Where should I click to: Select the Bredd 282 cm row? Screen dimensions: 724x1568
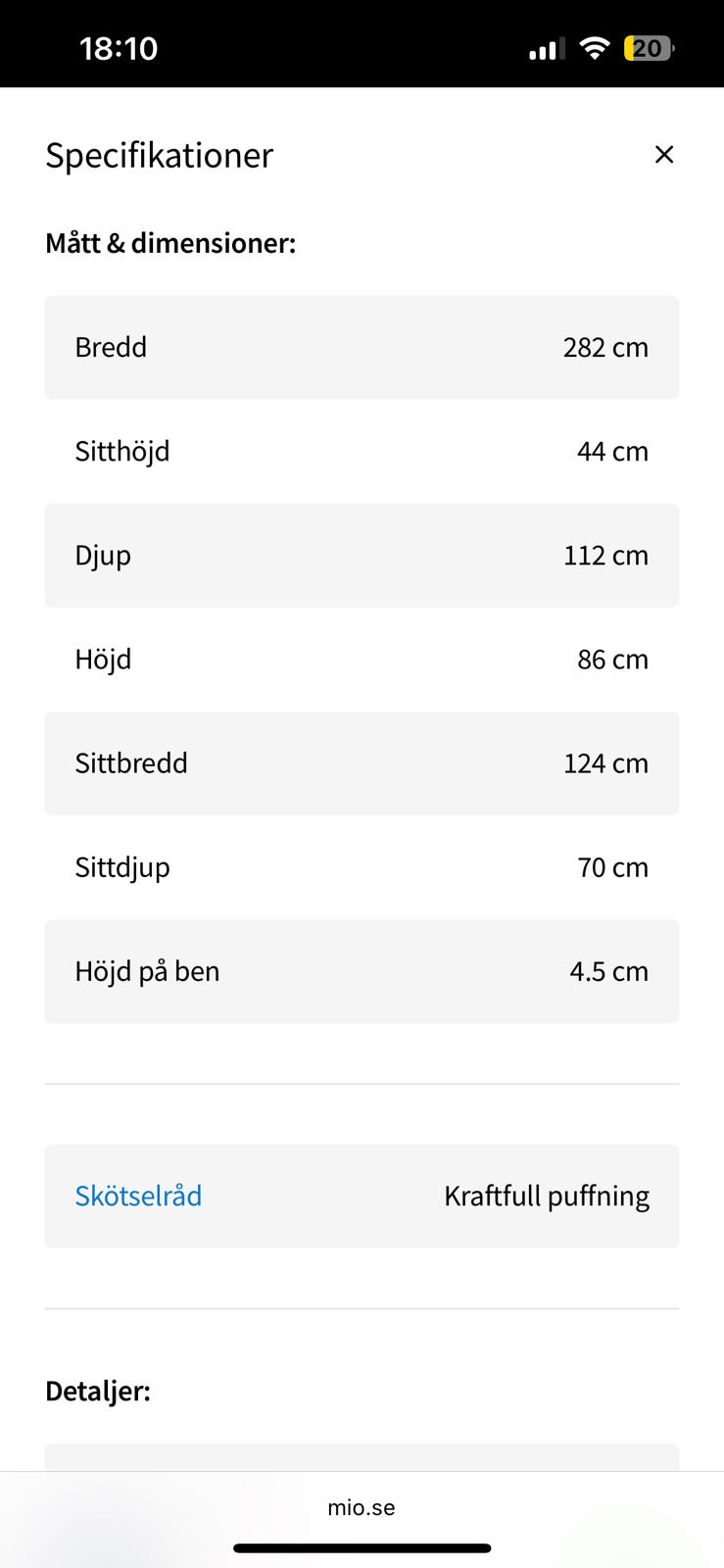[x=362, y=347]
